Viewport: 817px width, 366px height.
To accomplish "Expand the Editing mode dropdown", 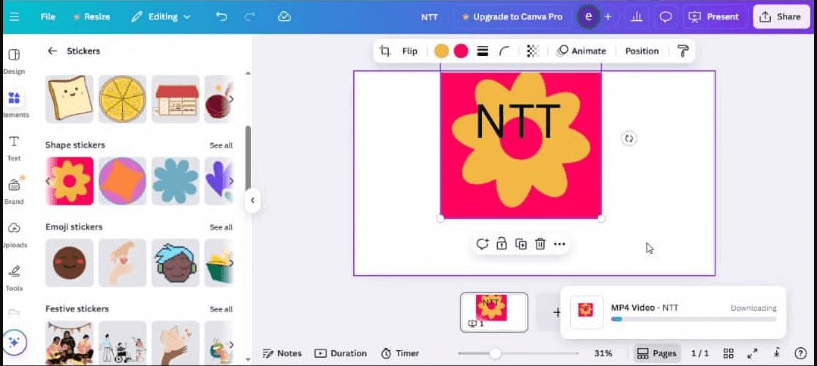I will click(x=161, y=17).
